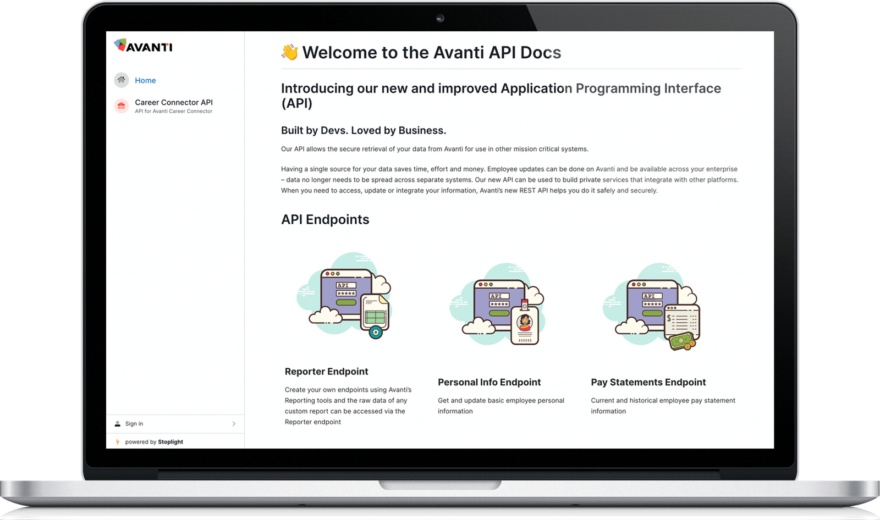This screenshot has width=880, height=520.
Task: Click the Sign in label
Action: 134,424
